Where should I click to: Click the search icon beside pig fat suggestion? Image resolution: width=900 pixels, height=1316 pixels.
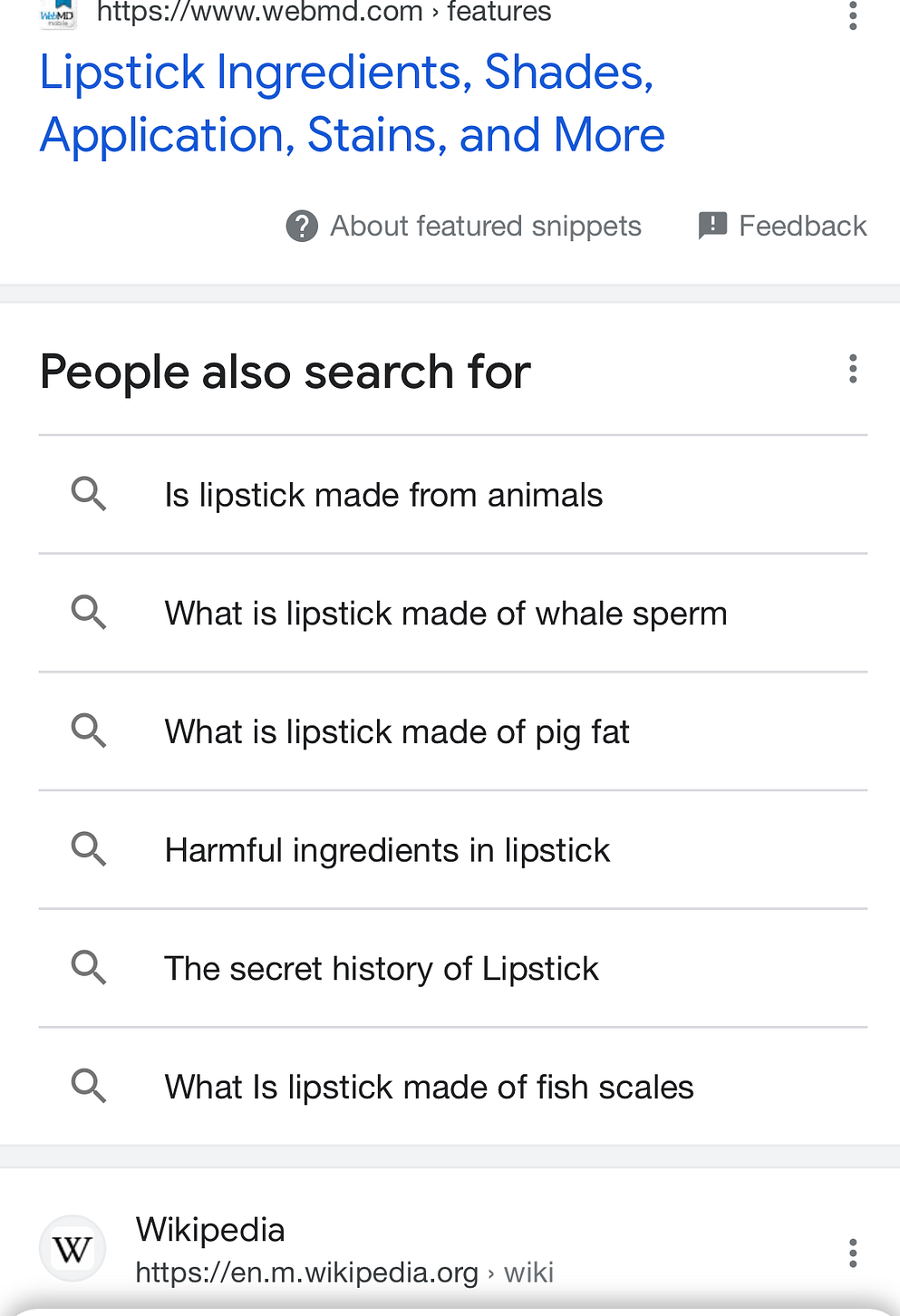coord(88,731)
